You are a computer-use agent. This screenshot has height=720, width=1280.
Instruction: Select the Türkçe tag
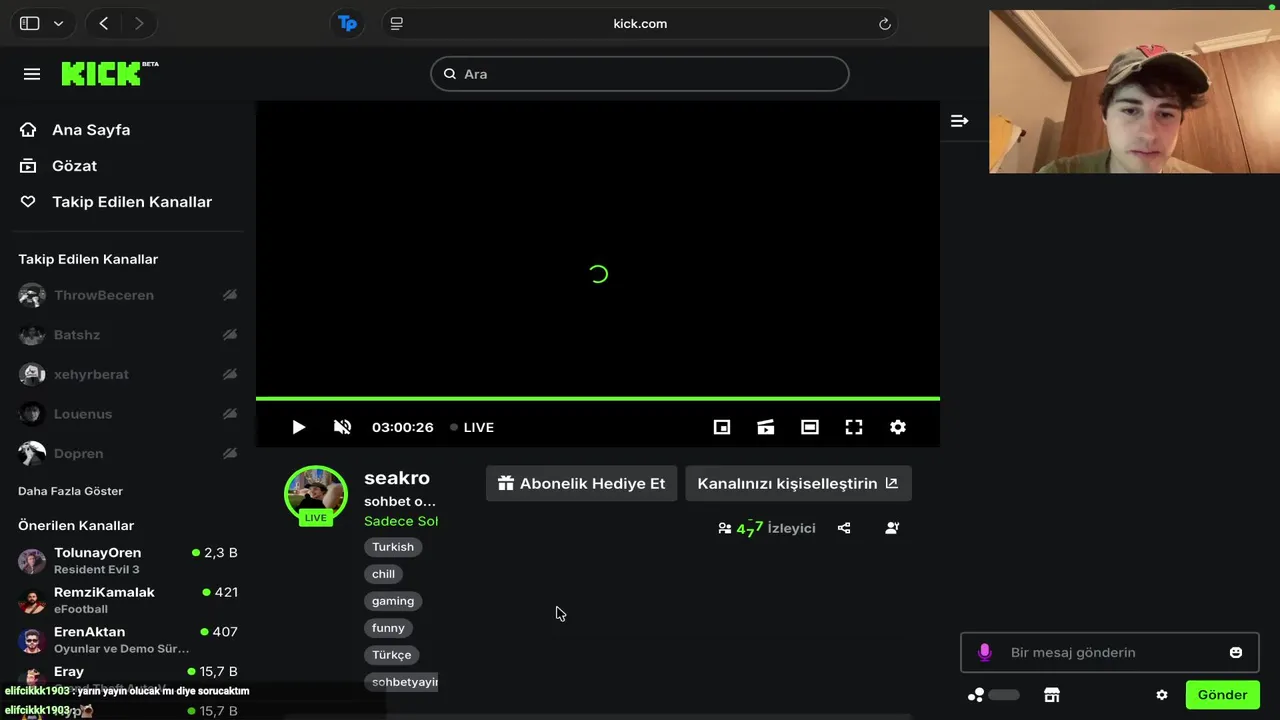[x=392, y=655]
